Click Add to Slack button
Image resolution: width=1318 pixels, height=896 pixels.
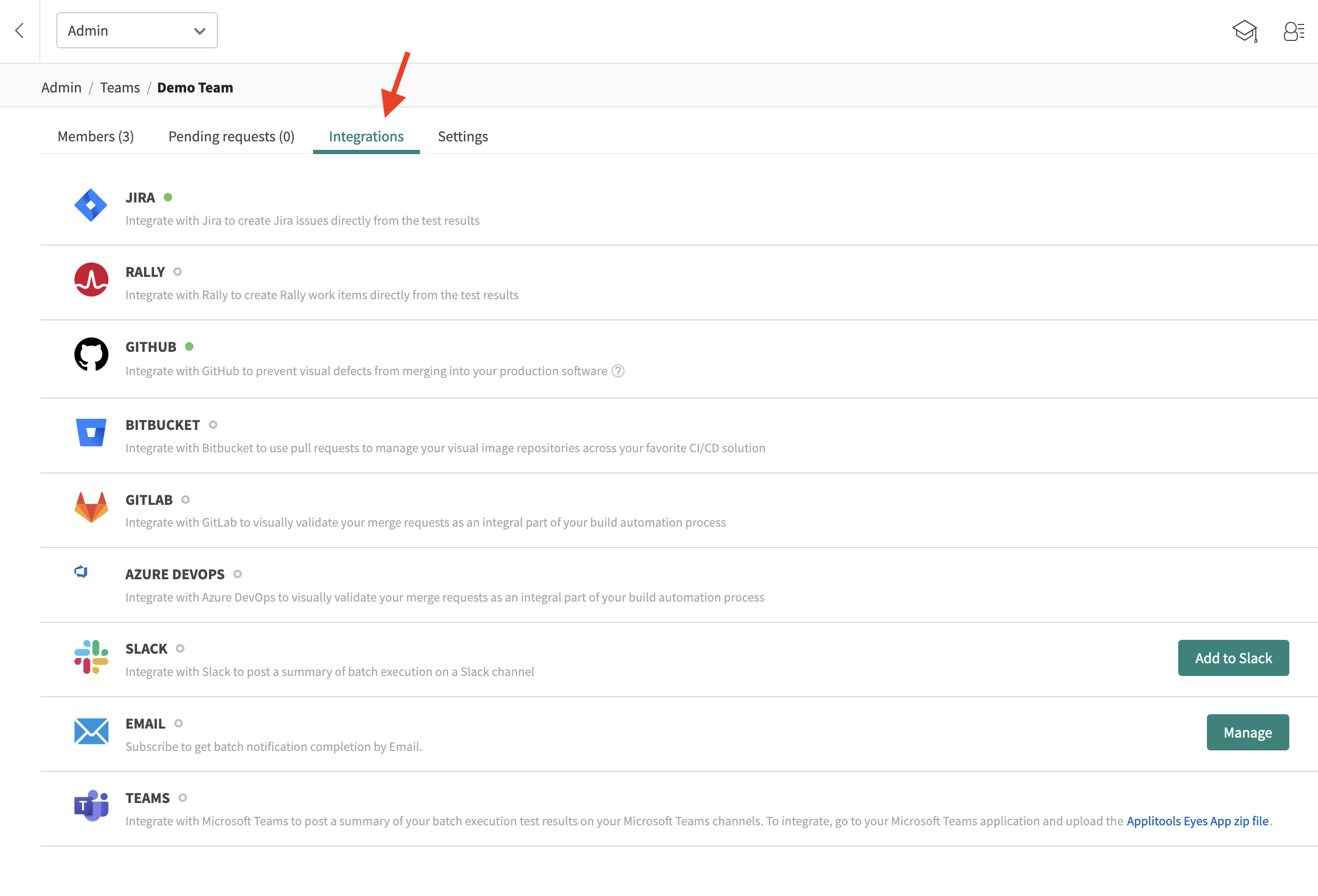pyautogui.click(x=1233, y=657)
